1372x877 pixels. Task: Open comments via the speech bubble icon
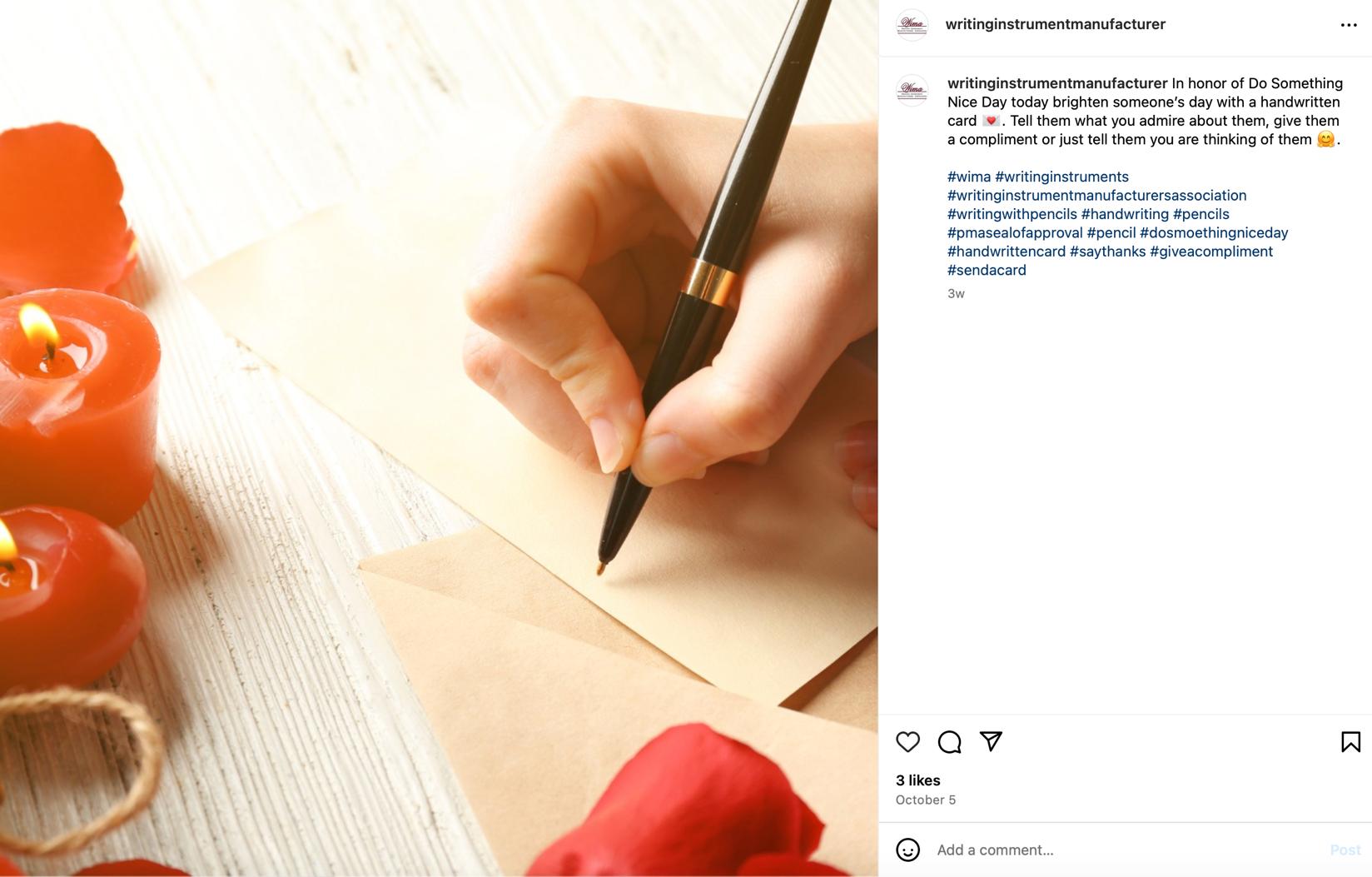pos(949,742)
